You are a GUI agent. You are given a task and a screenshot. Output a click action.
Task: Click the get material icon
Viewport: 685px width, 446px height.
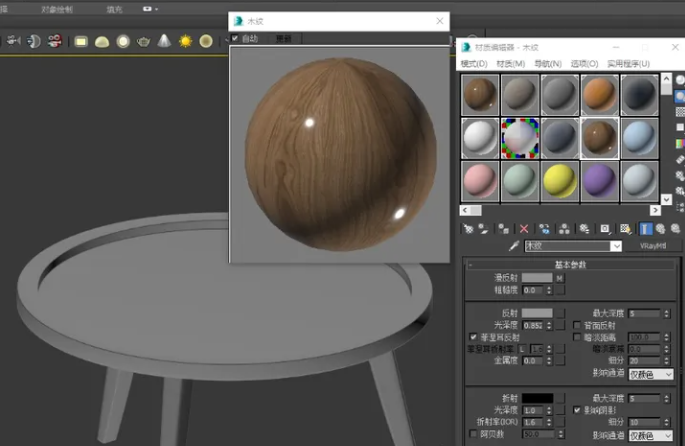(x=468, y=229)
